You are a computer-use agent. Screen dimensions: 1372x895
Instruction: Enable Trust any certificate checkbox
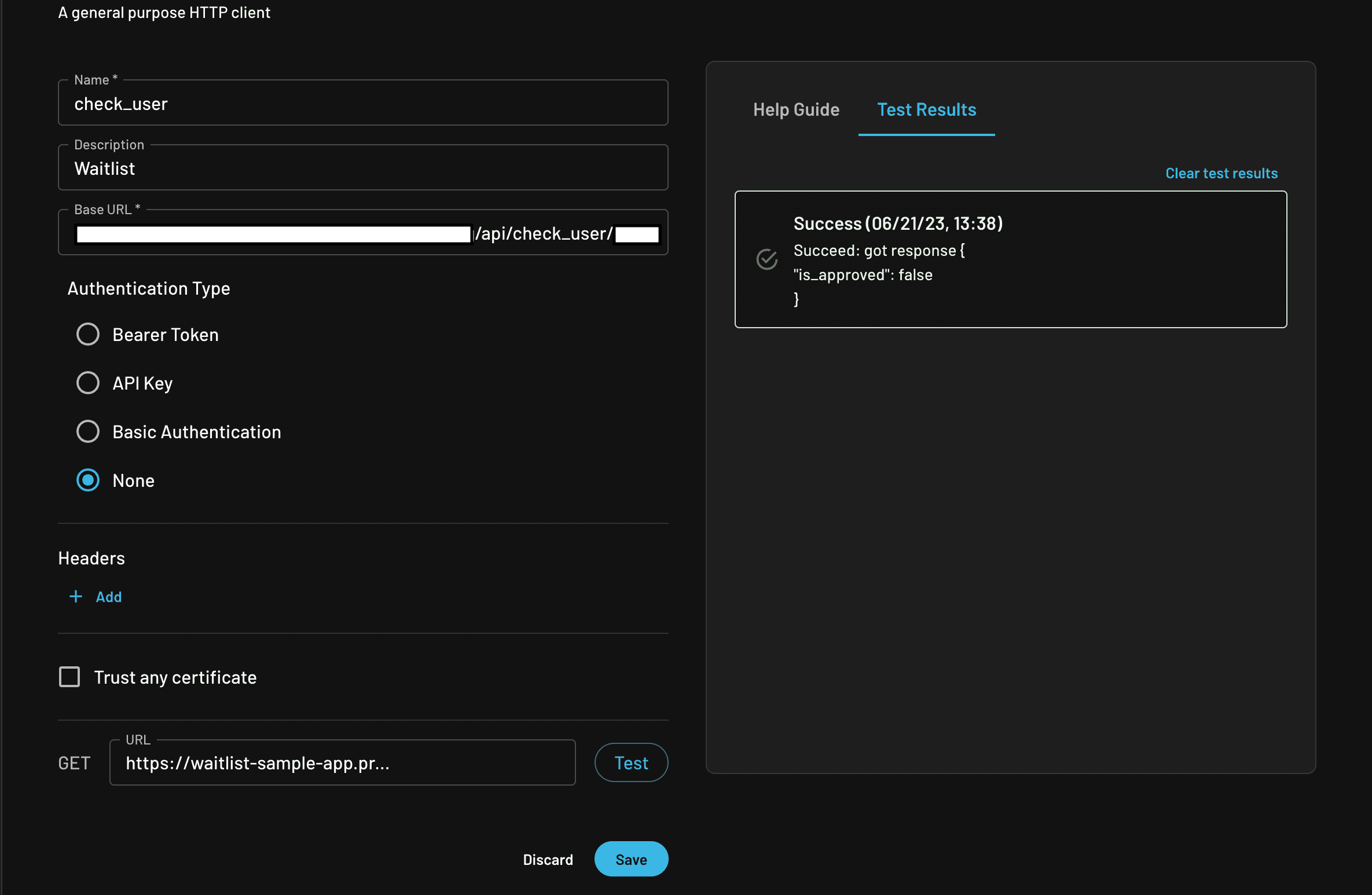pos(69,677)
